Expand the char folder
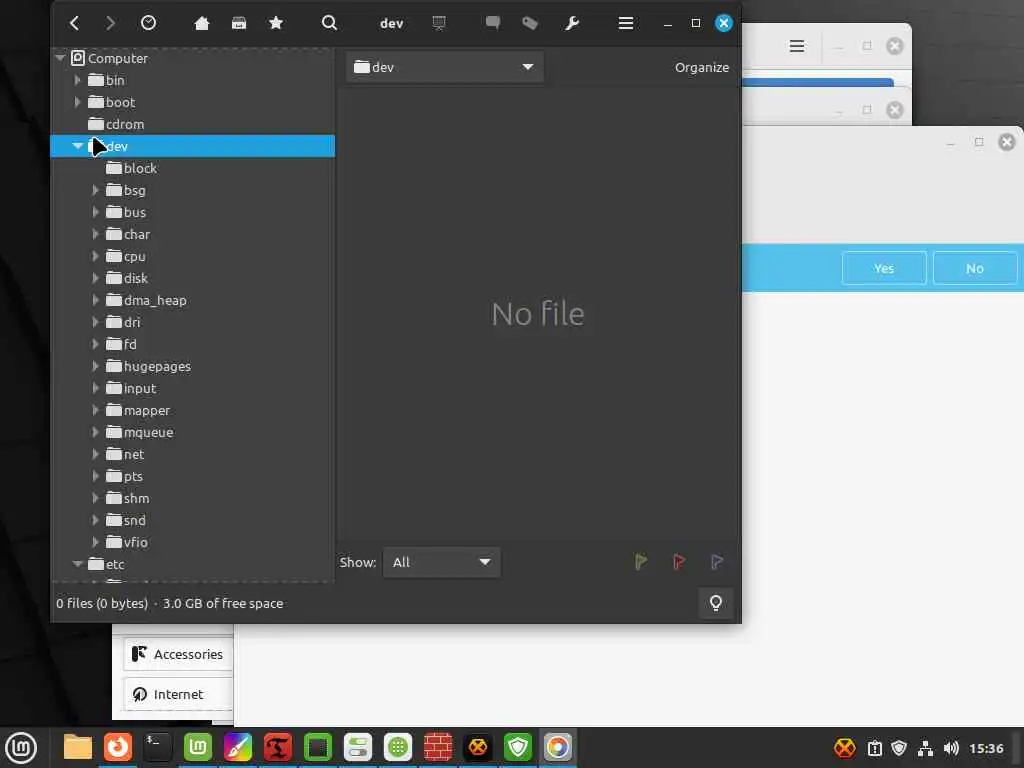 95,234
